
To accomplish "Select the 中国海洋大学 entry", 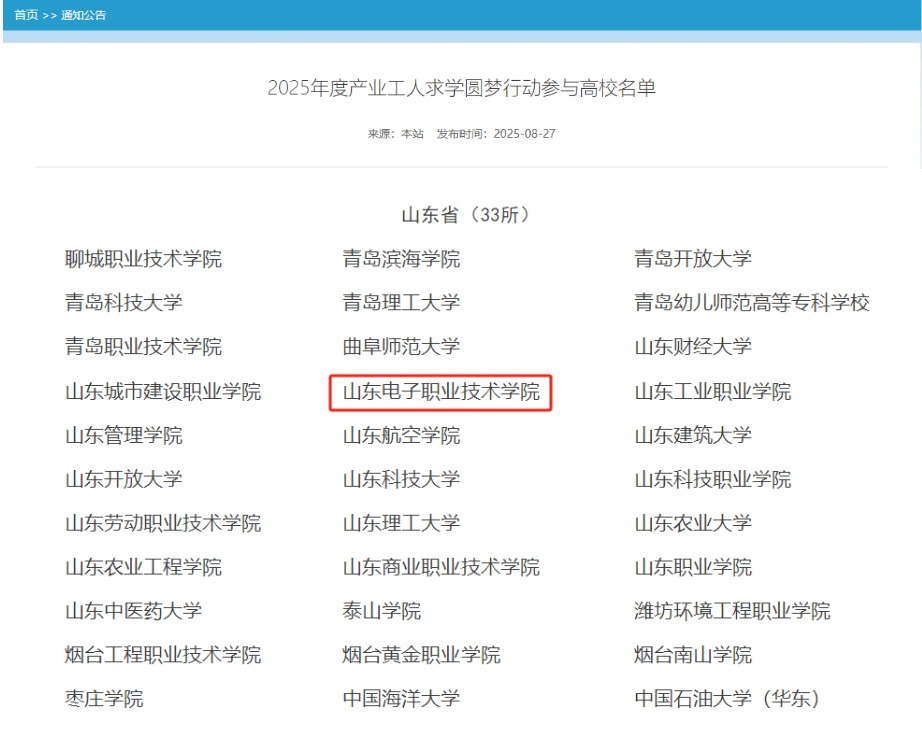I will pos(401,699).
